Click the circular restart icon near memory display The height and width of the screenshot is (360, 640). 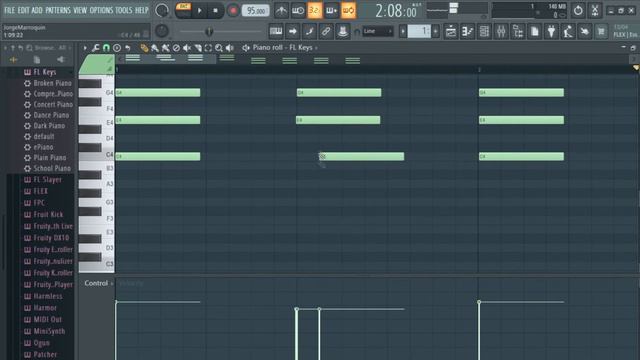pos(578,11)
